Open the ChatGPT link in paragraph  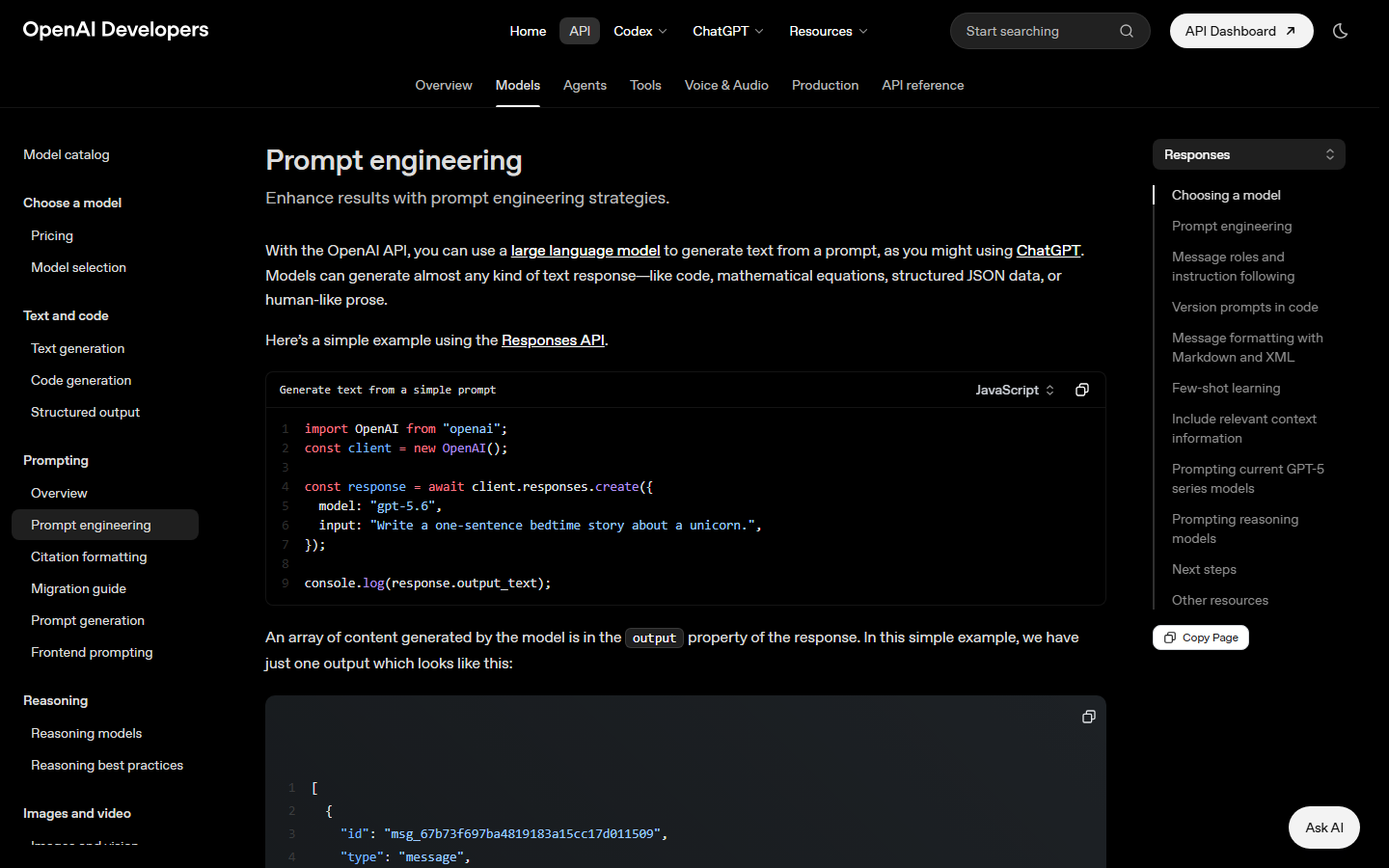click(x=1049, y=251)
